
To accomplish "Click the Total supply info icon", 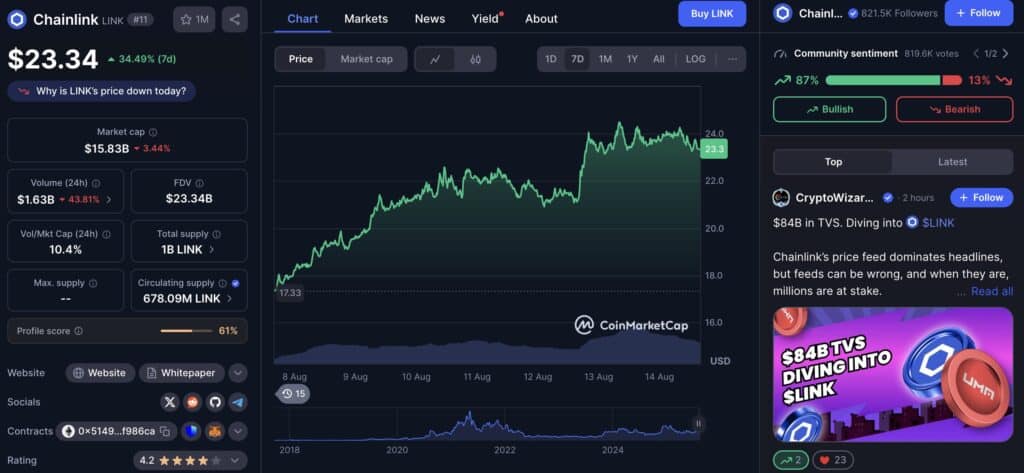I will coord(216,234).
